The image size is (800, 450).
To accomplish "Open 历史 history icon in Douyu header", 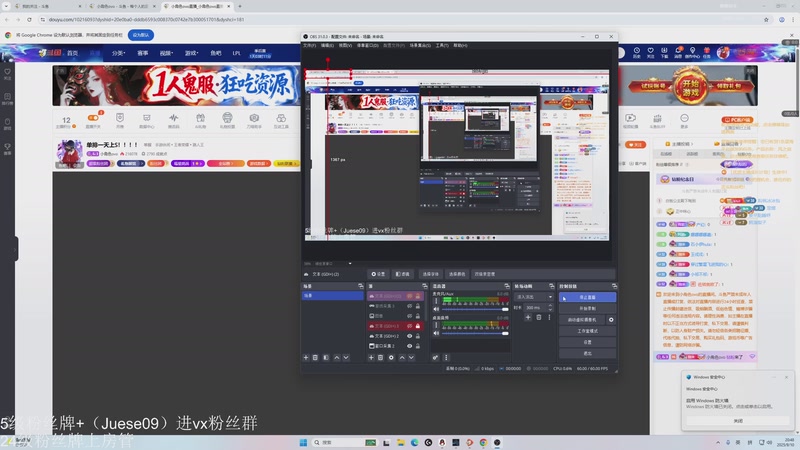I will point(637,52).
